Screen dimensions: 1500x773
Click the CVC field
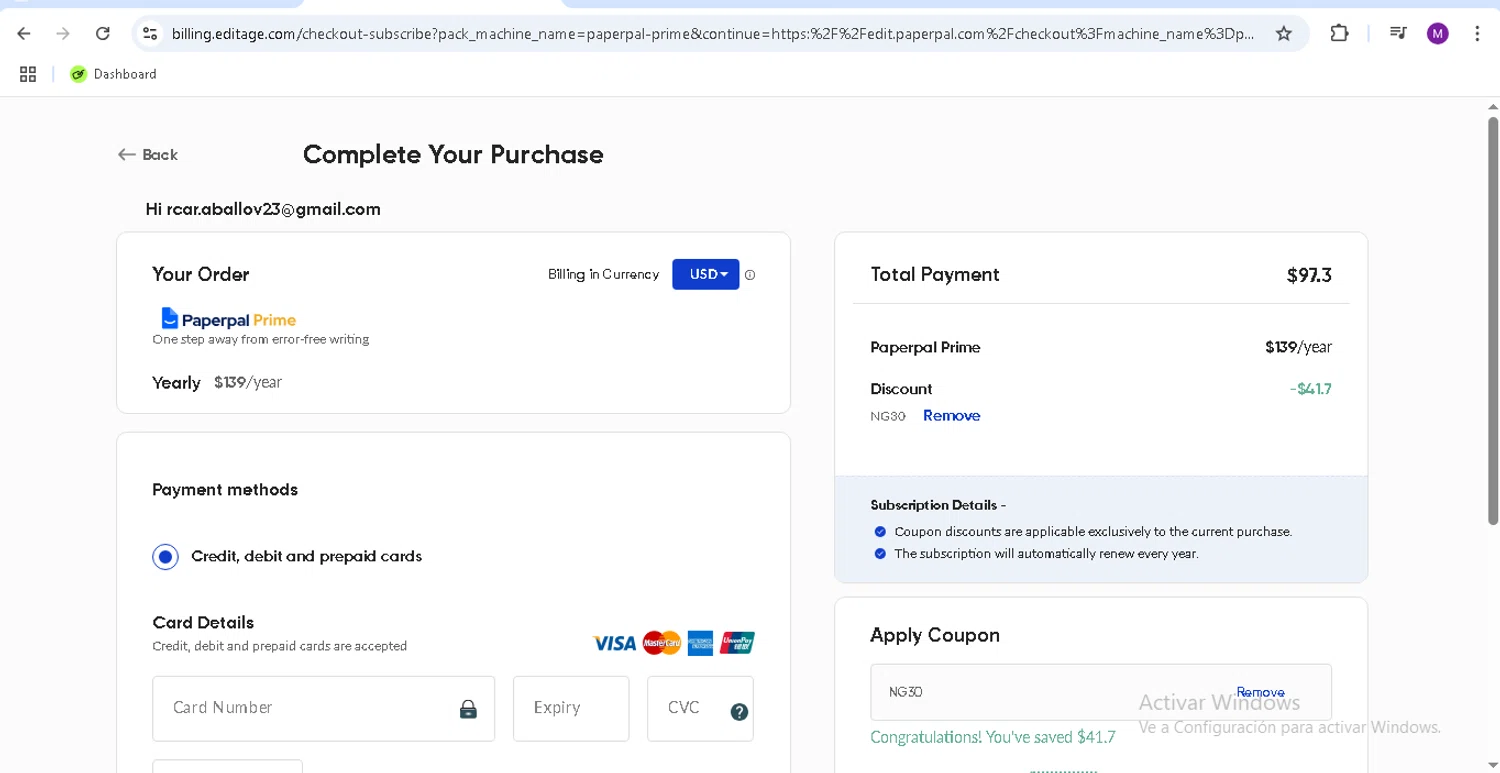(x=700, y=709)
